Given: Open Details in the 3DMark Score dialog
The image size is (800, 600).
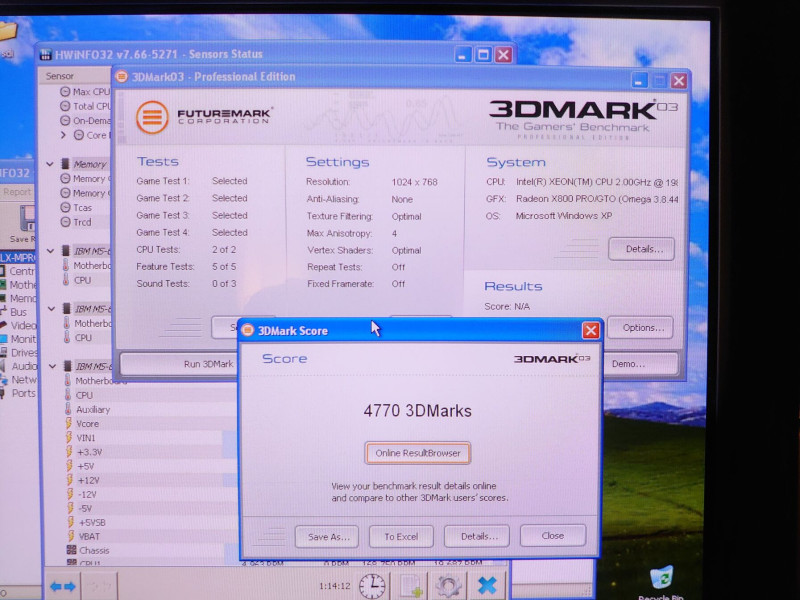Looking at the screenshot, I should pyautogui.click(x=477, y=536).
